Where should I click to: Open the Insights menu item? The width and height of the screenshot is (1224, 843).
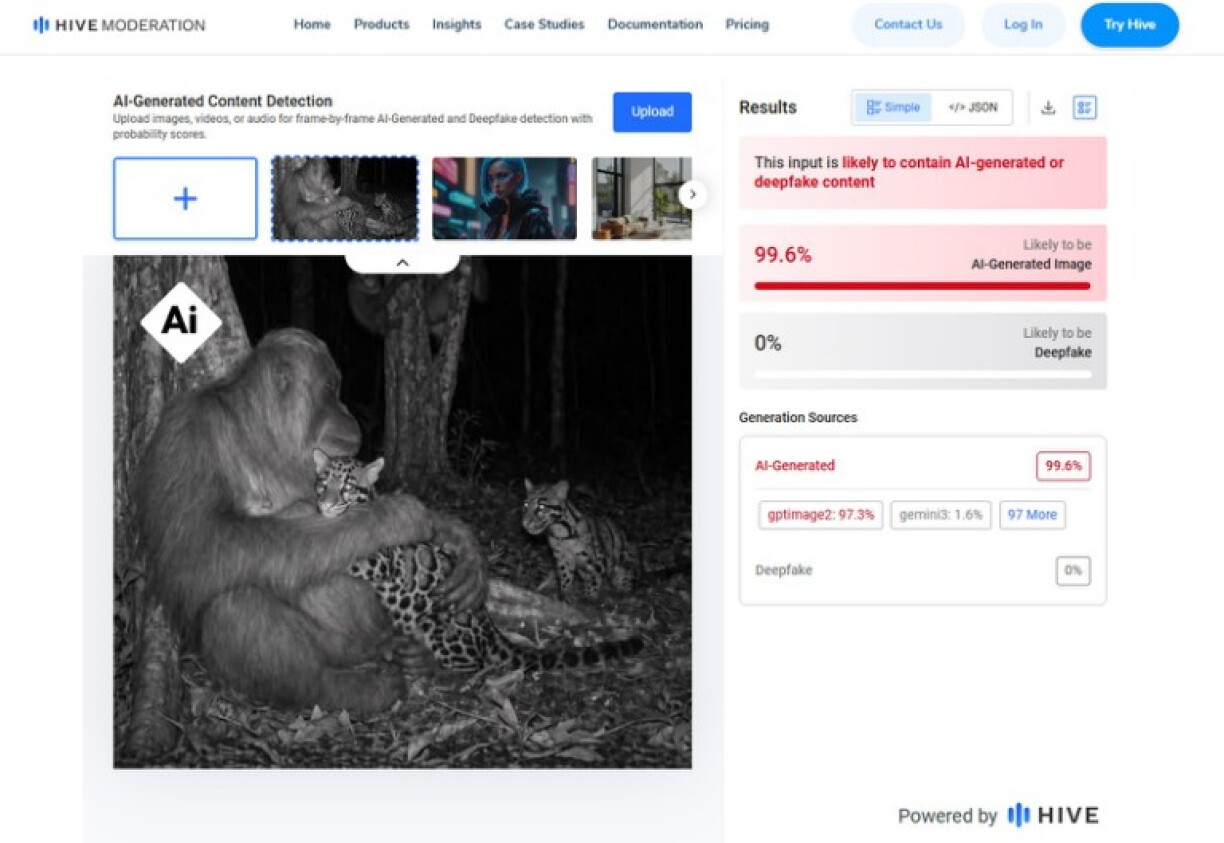pyautogui.click(x=456, y=24)
